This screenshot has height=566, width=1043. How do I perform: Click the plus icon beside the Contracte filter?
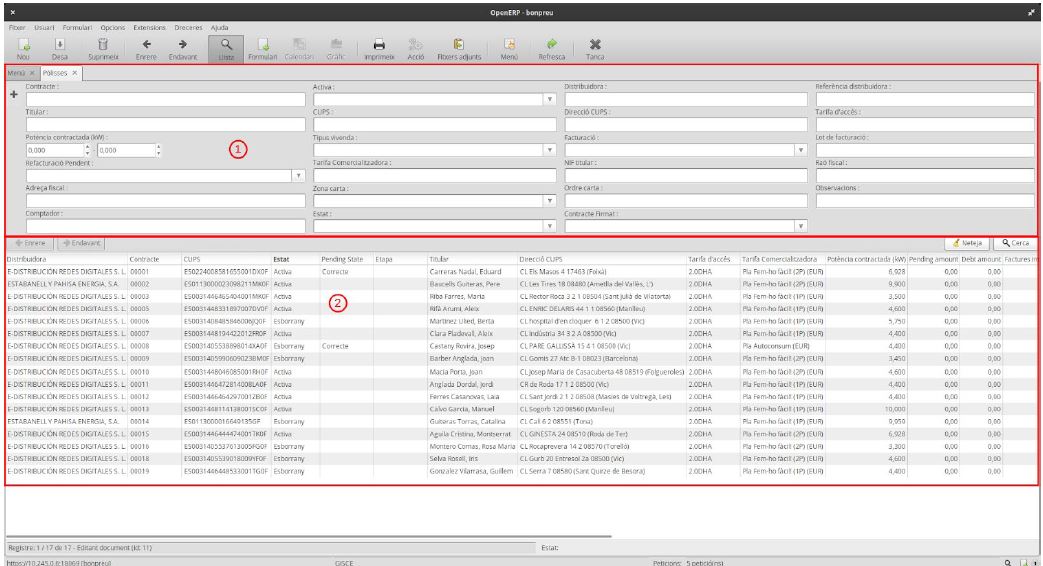click(x=13, y=95)
